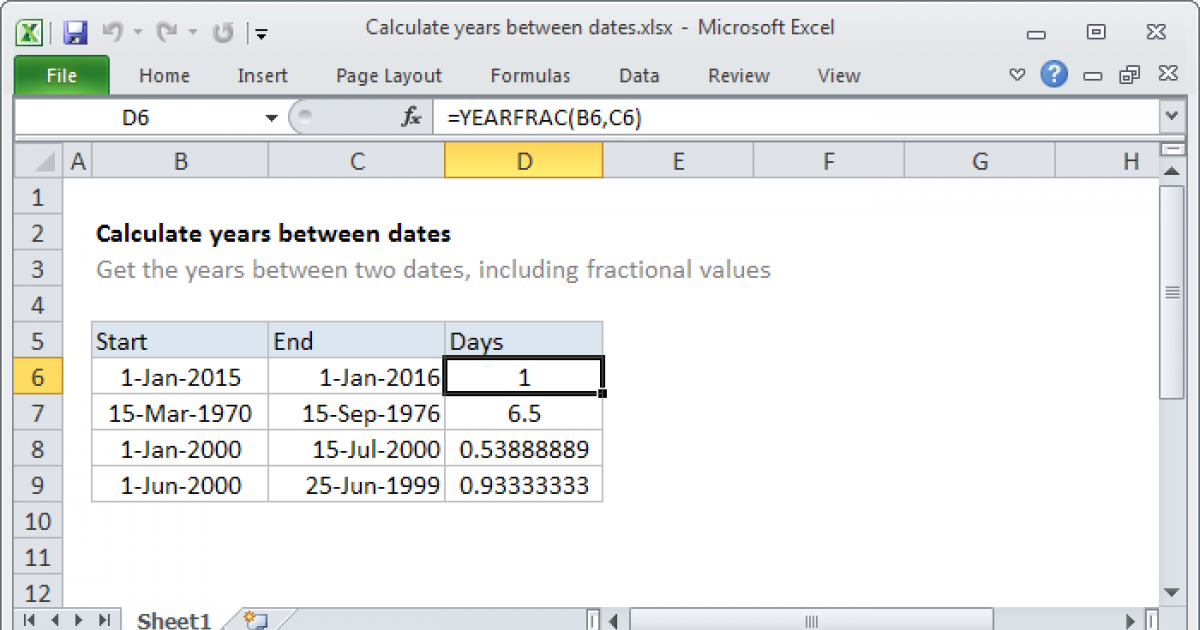Image resolution: width=1200 pixels, height=630 pixels.
Task: Open the Insert Function (fx) dialog
Action: (410, 116)
